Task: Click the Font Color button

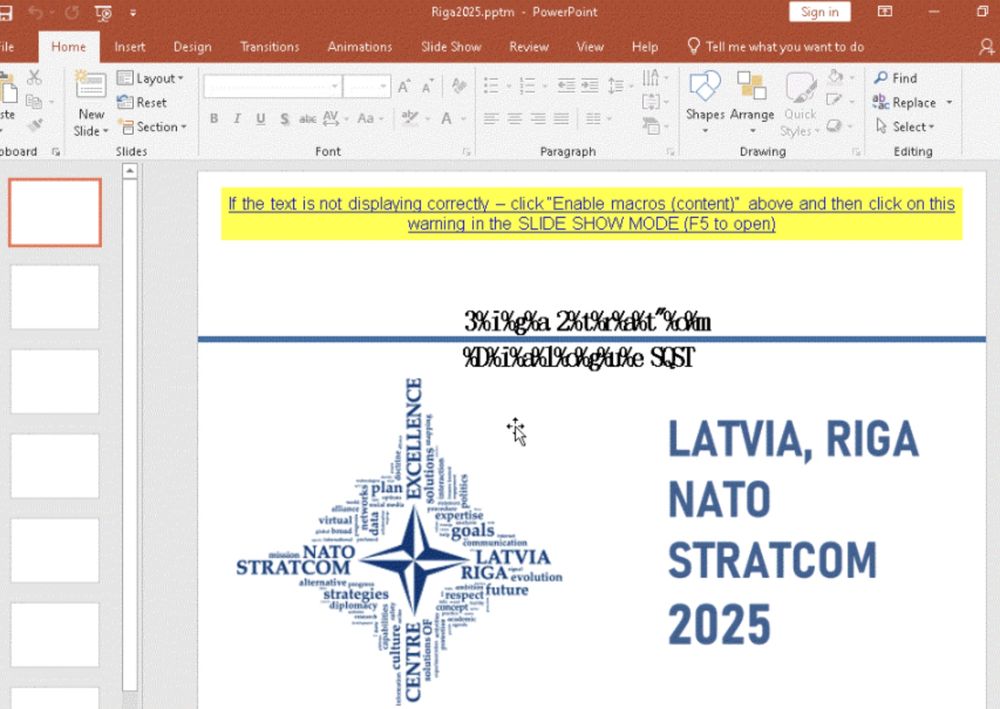Action: point(446,119)
